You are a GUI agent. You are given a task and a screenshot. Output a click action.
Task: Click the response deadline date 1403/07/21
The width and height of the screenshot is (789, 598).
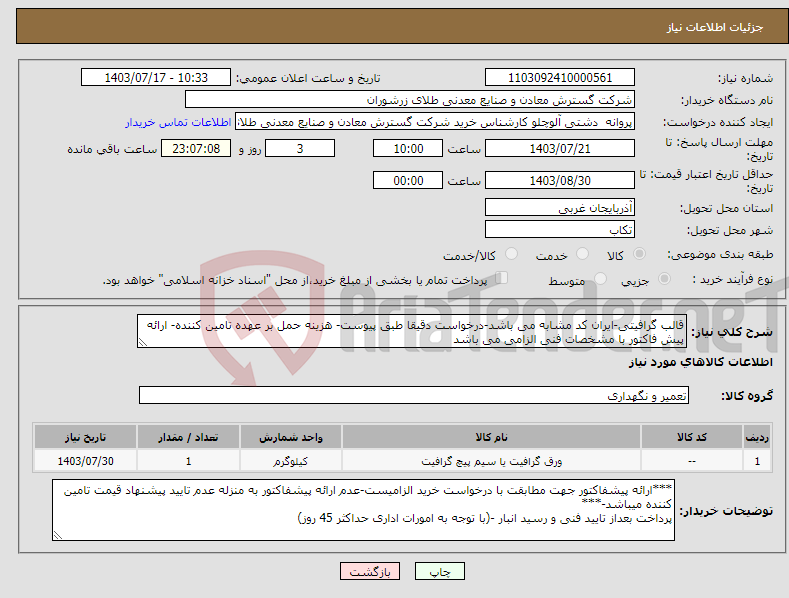pyautogui.click(x=560, y=148)
